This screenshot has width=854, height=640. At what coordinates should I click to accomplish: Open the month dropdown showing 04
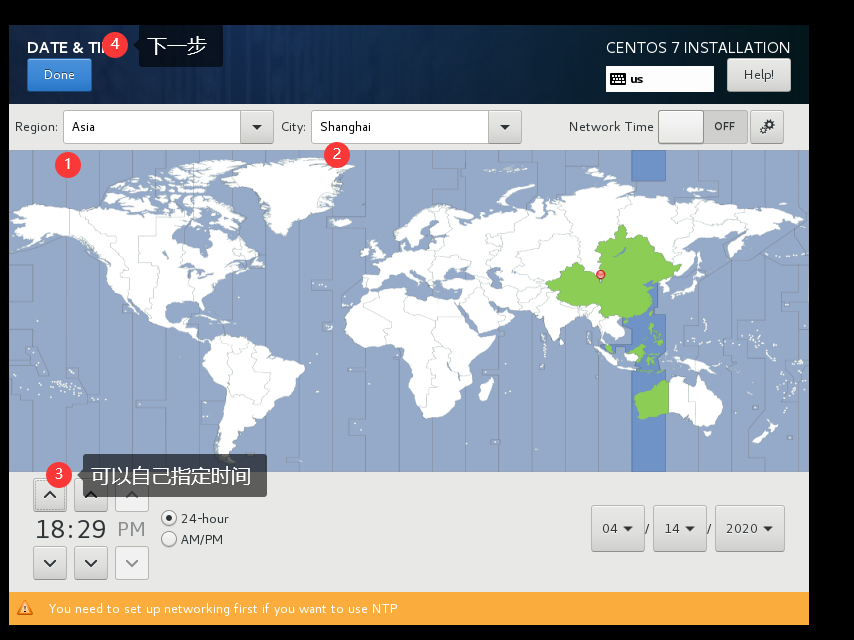click(x=618, y=528)
